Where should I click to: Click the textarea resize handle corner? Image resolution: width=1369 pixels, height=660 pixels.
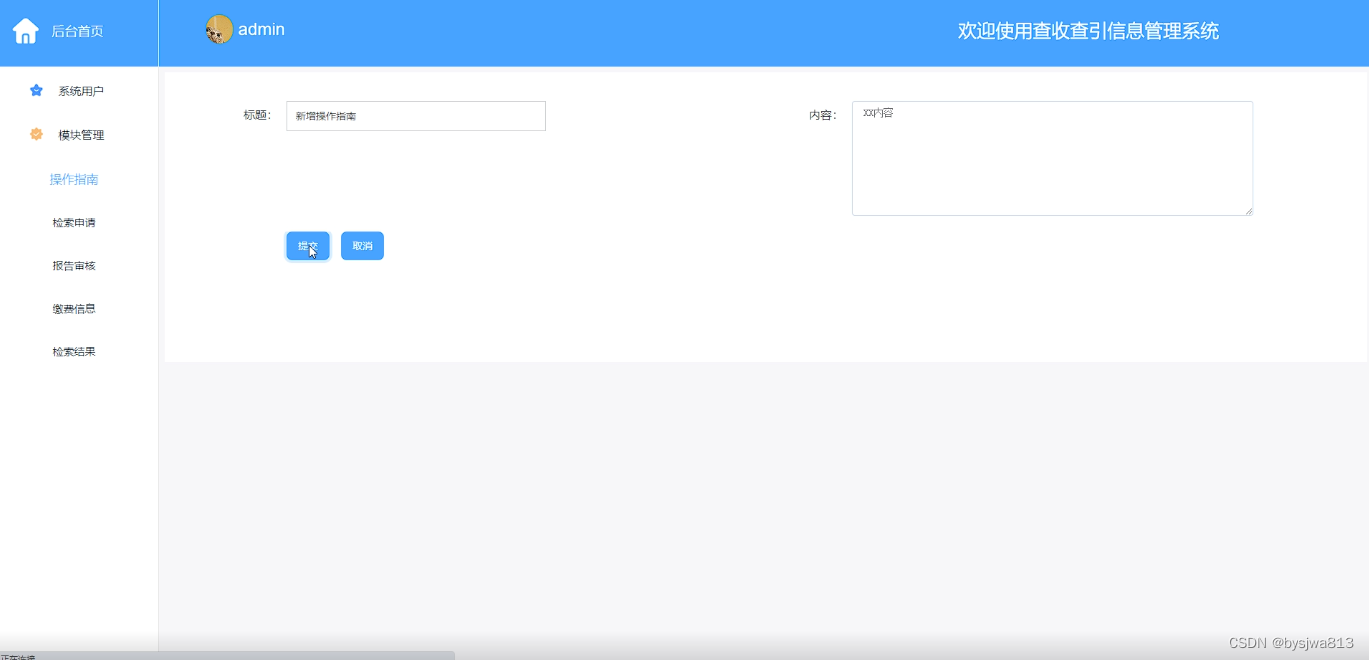1248,210
